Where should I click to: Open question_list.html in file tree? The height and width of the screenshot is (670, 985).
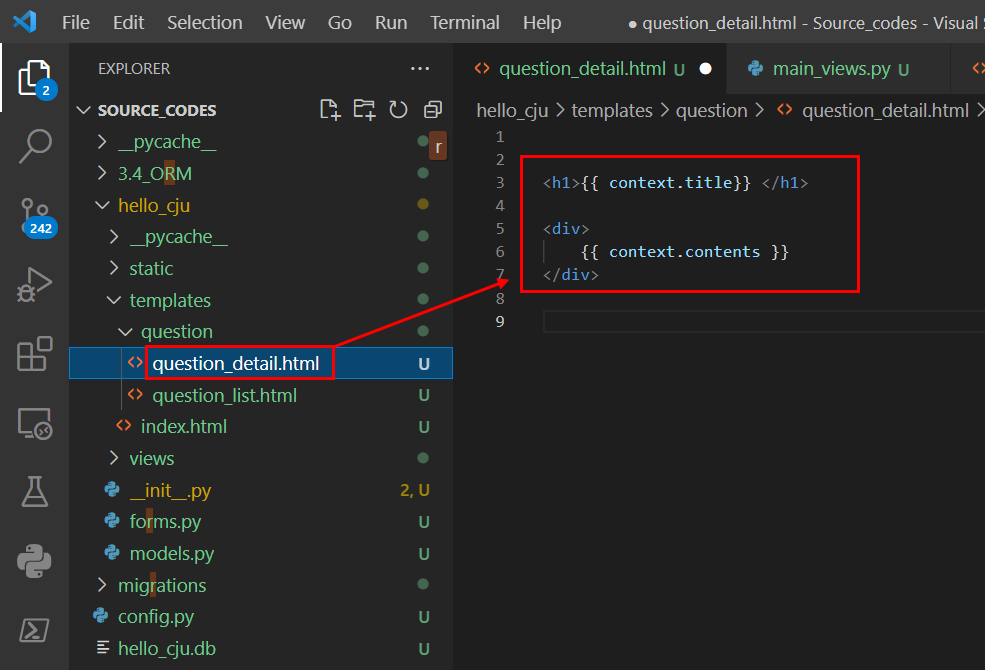coord(261,395)
